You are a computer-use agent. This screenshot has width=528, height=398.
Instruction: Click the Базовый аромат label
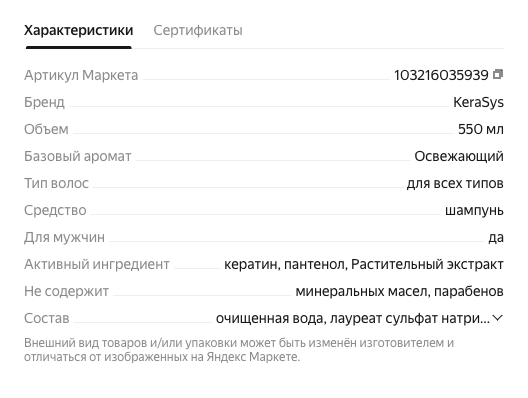77,157
